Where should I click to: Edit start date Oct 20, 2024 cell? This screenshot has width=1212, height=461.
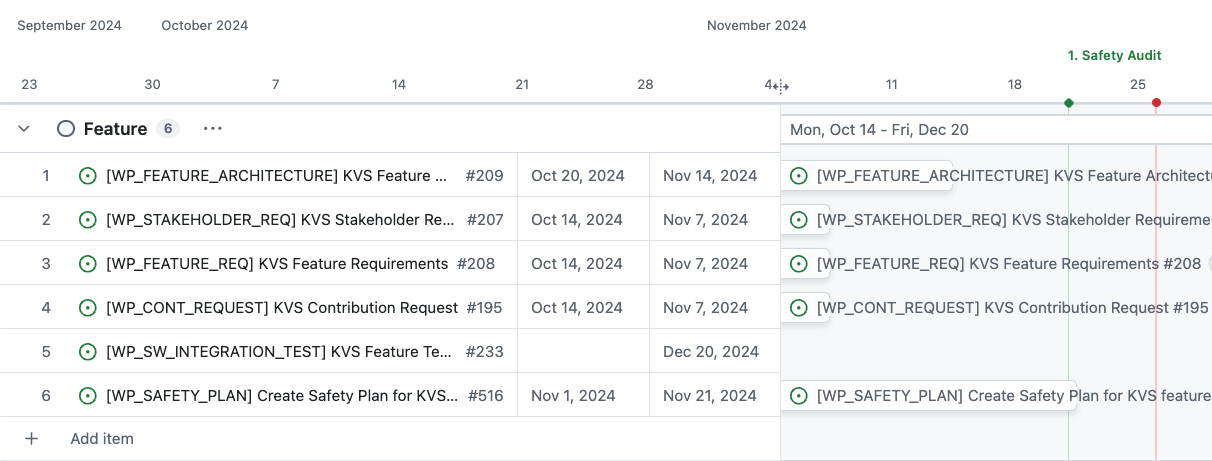[578, 176]
